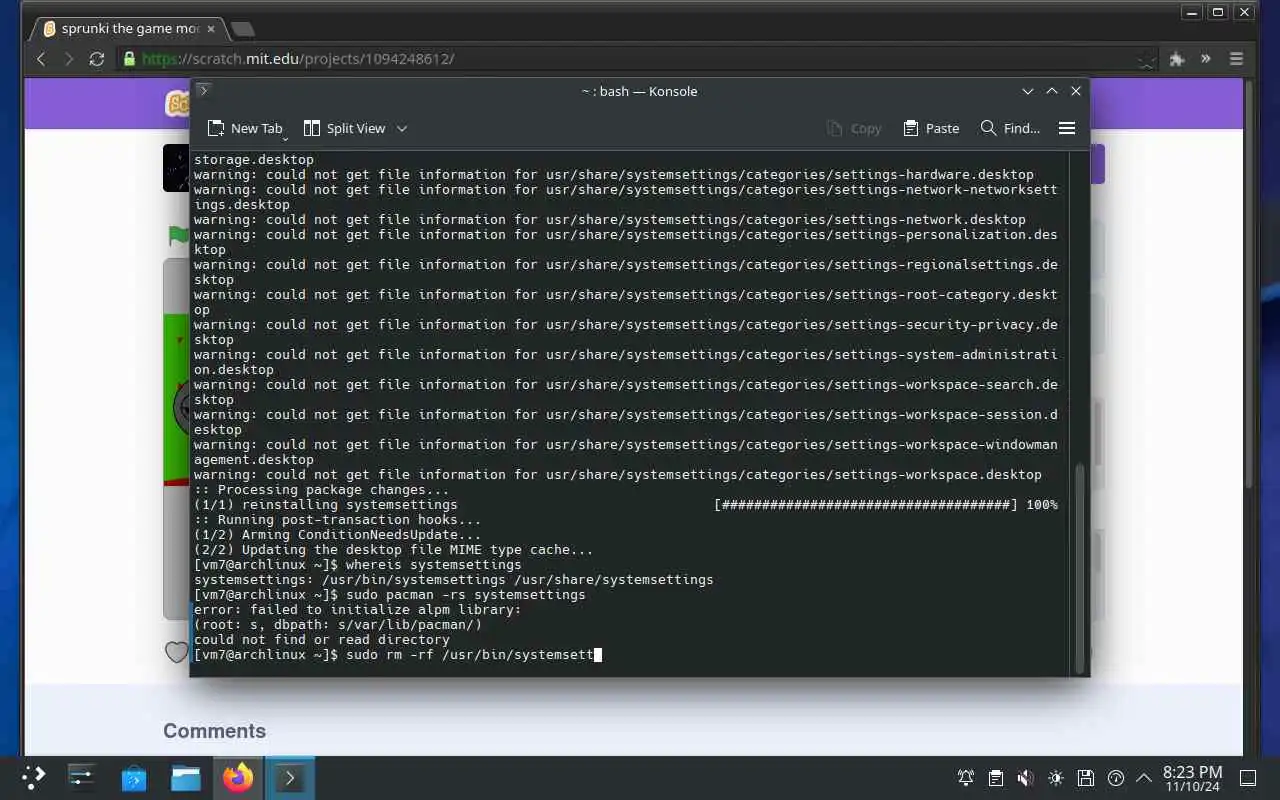Click the 'reinstalling systemsettings' progress line
Viewport: 1280px width, 800px height.
point(625,505)
